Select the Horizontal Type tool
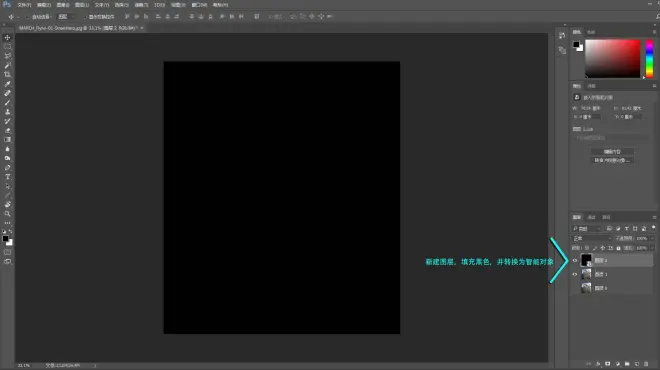 click(8, 177)
